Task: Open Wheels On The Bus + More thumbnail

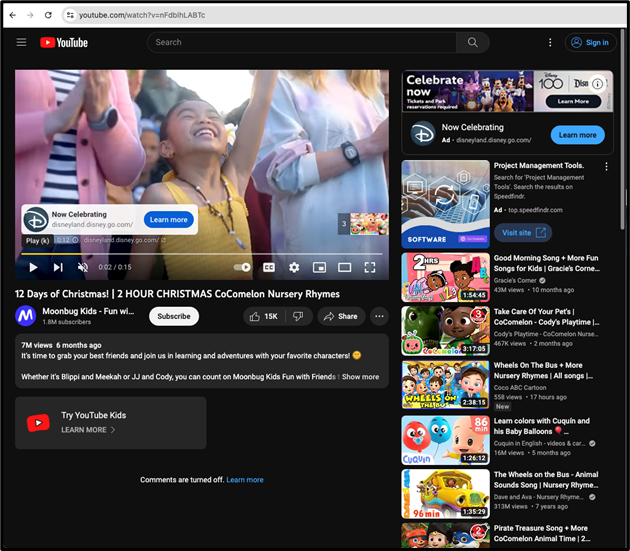Action: tap(446, 385)
